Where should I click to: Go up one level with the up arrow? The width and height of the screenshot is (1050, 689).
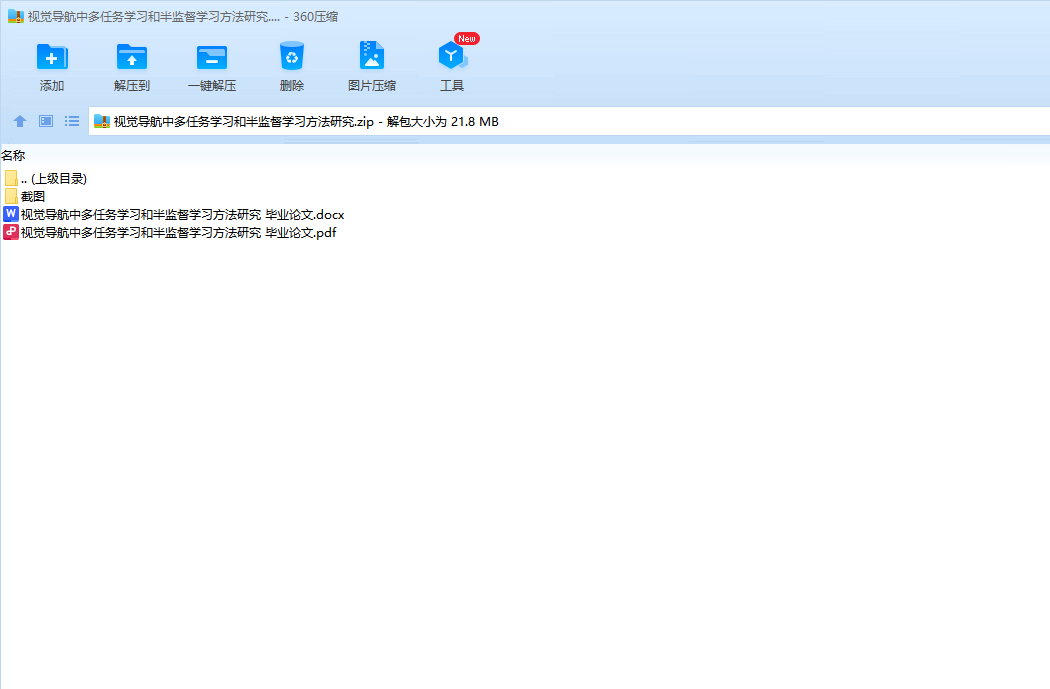tap(19, 121)
